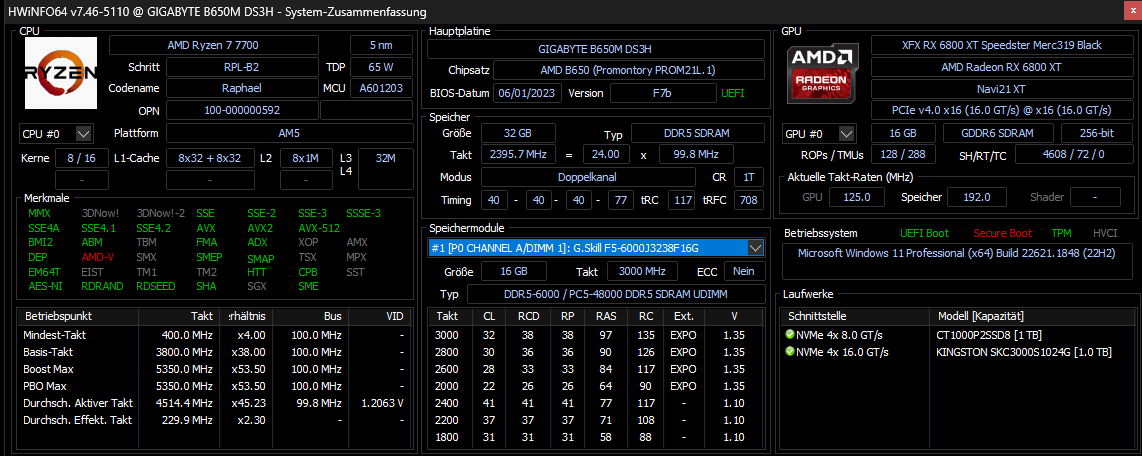Click the module 3000 MHz Takt field
Viewport: 1142px width, 456px height.
[642, 271]
